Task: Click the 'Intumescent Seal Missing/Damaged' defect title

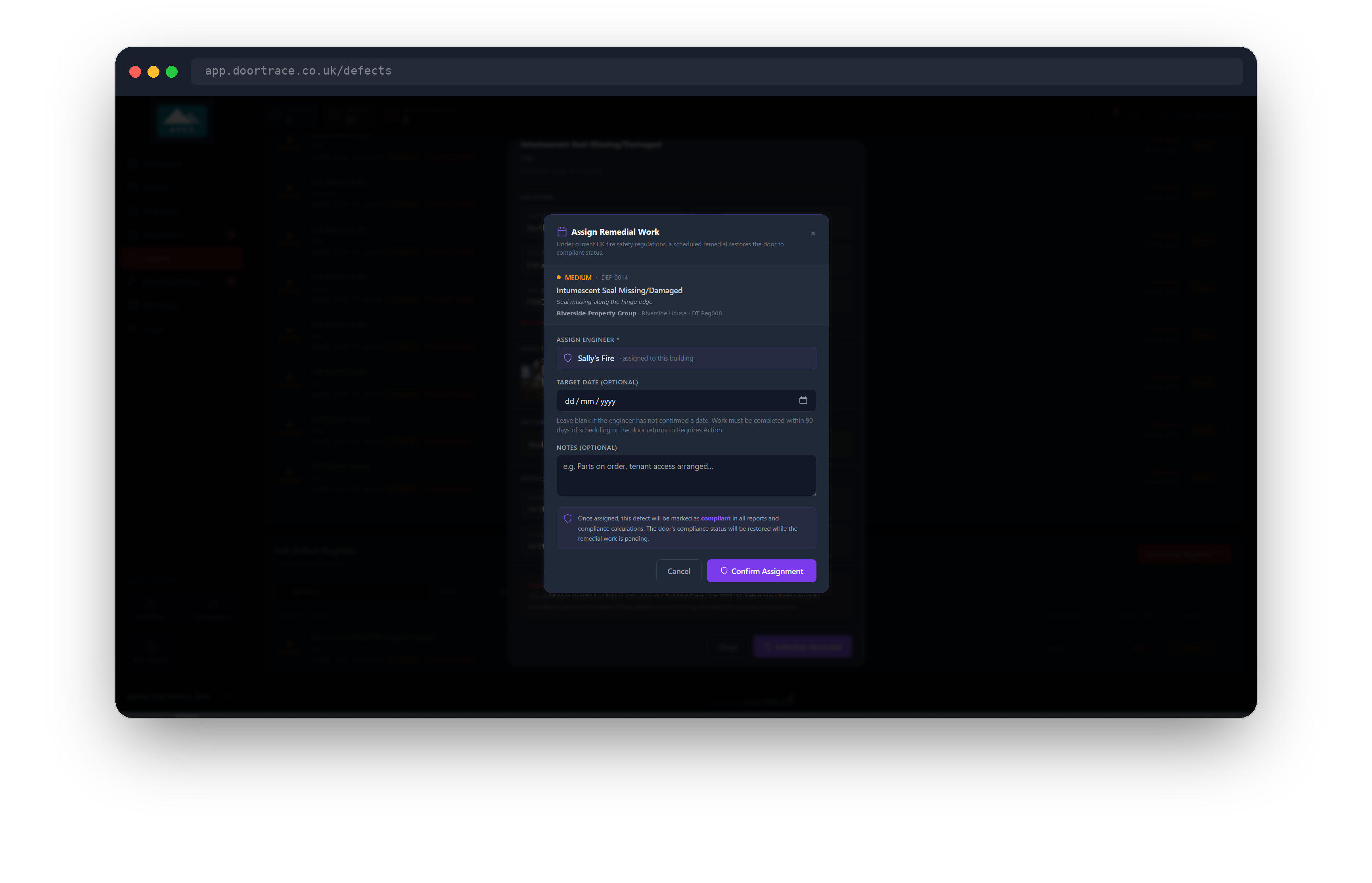Action: pos(619,291)
